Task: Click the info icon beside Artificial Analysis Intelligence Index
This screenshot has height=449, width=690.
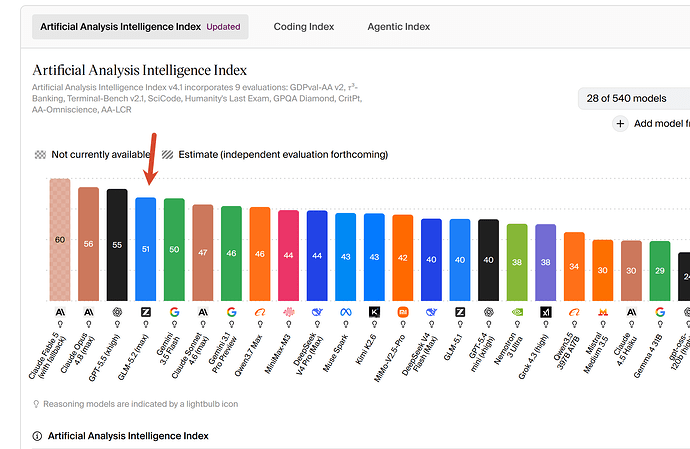Action: [x=37, y=436]
